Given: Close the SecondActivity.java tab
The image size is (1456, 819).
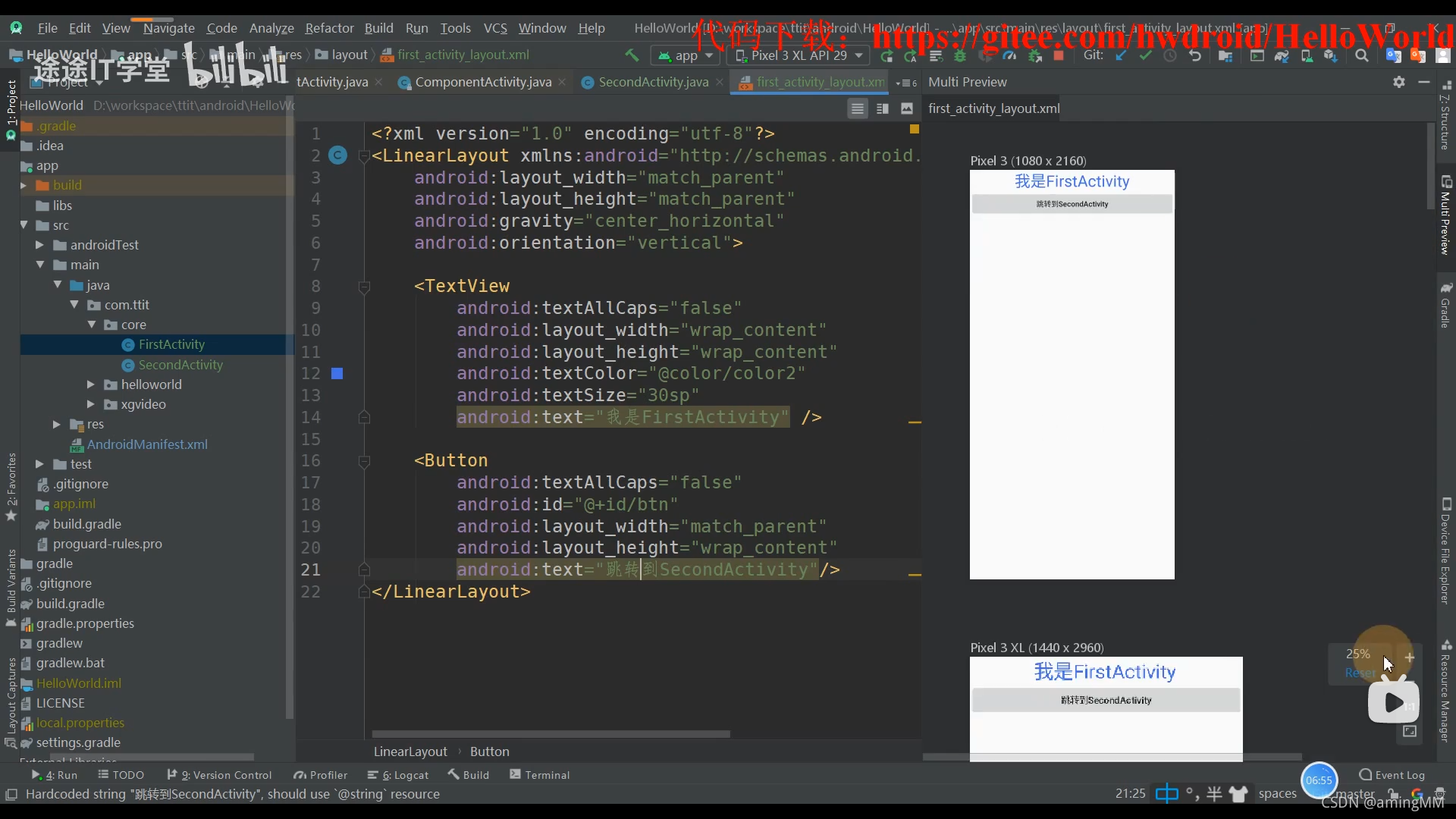Looking at the screenshot, I should pos(720,82).
